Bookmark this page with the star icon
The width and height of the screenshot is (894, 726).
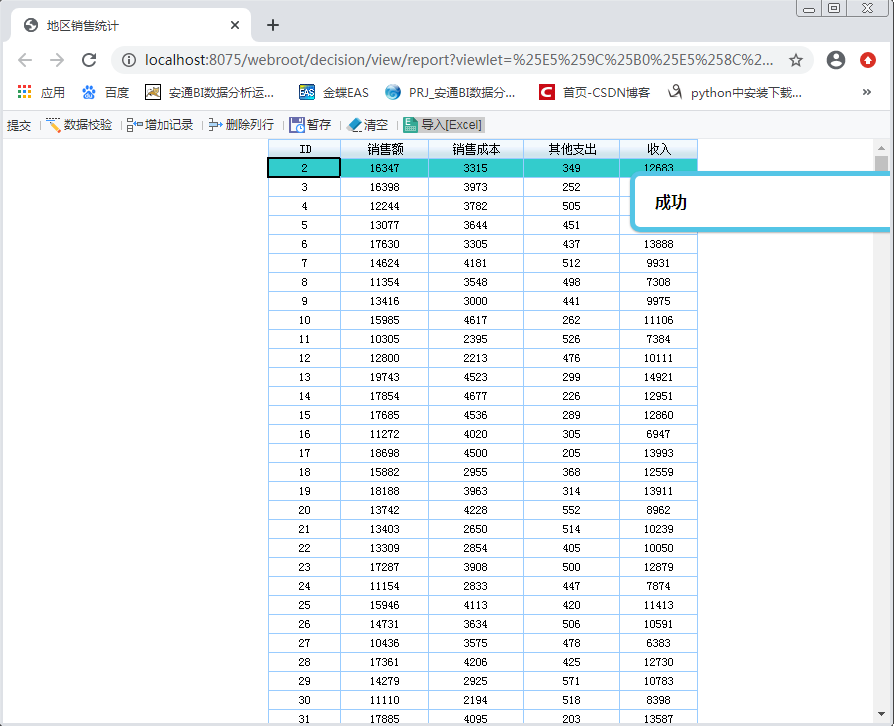click(796, 60)
